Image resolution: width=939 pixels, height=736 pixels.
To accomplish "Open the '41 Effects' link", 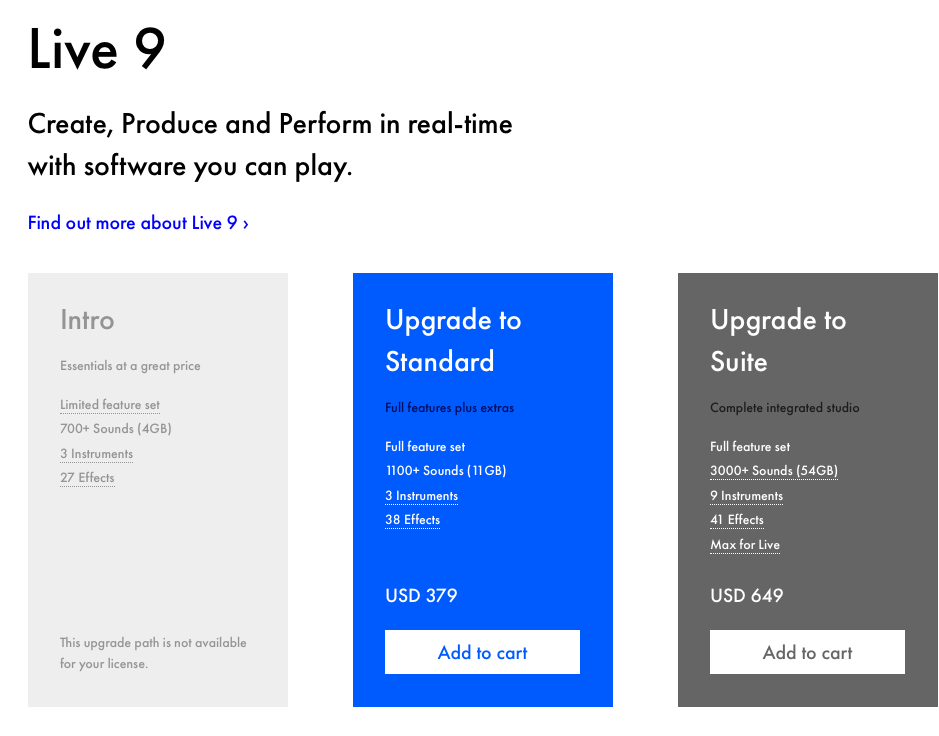I will [737, 520].
